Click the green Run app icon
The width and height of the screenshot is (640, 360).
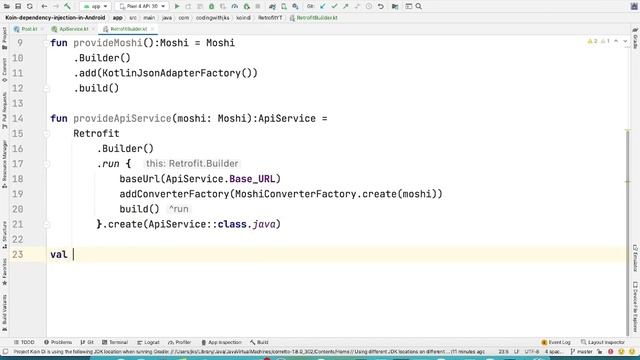click(177, 7)
